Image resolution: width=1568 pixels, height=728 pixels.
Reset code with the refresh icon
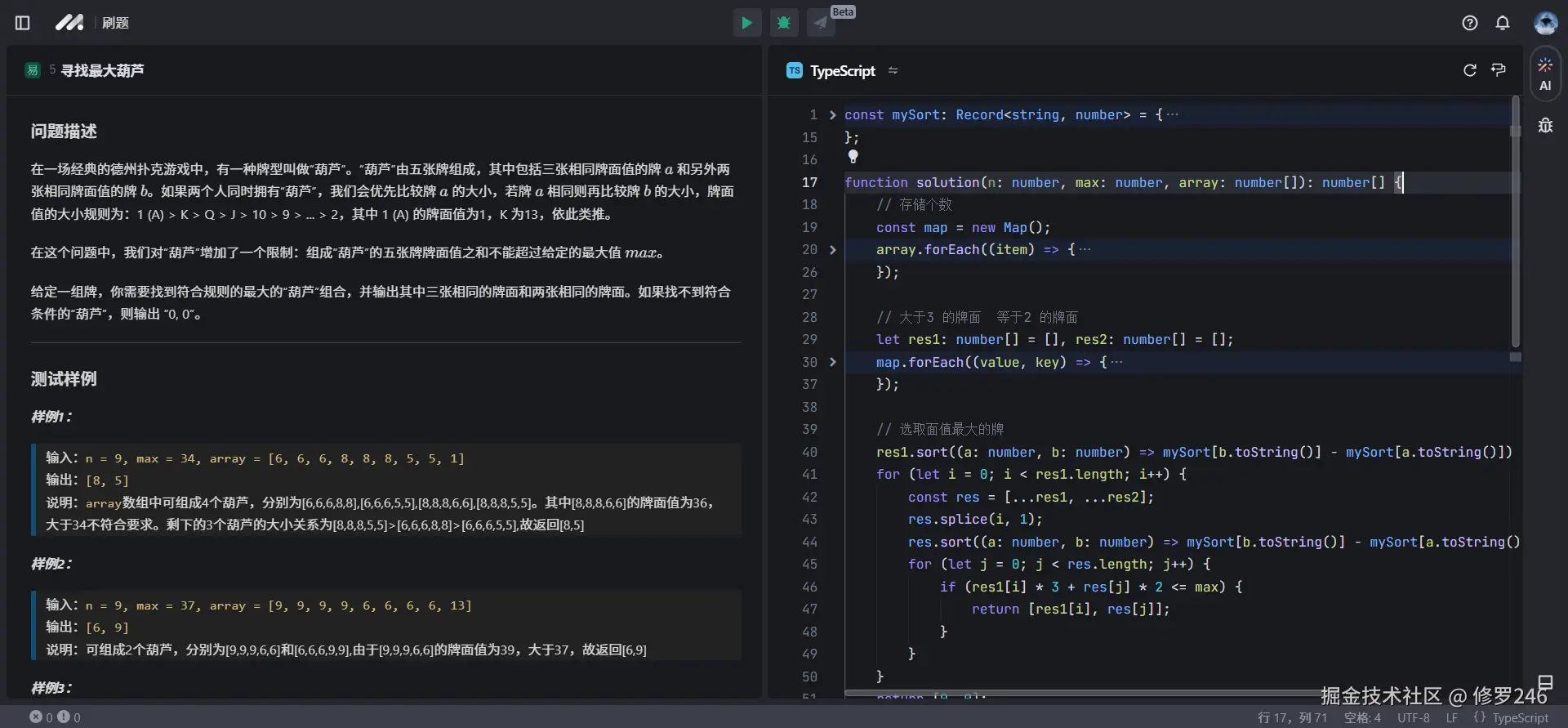1470,70
